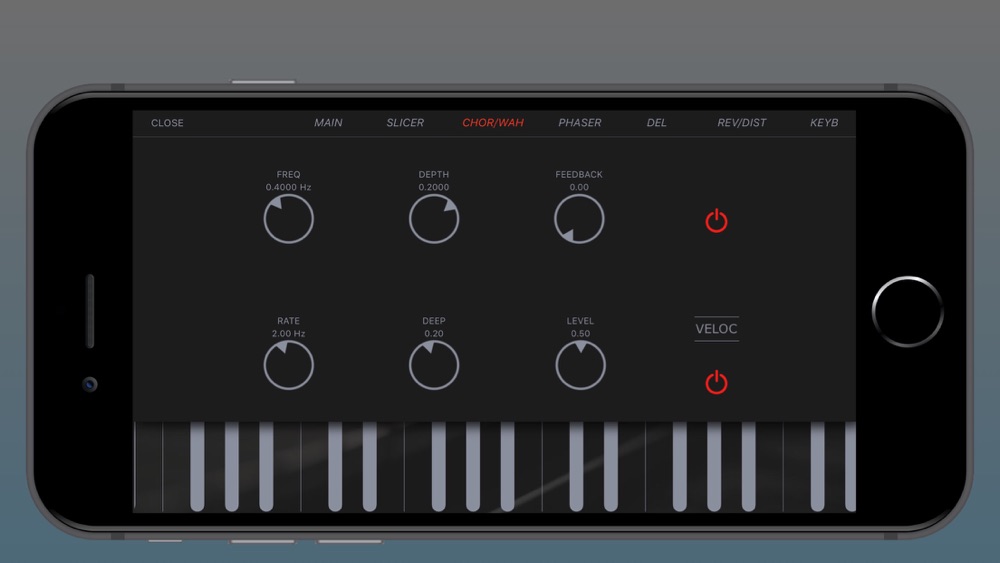Open the DEL effect tab

[657, 123]
